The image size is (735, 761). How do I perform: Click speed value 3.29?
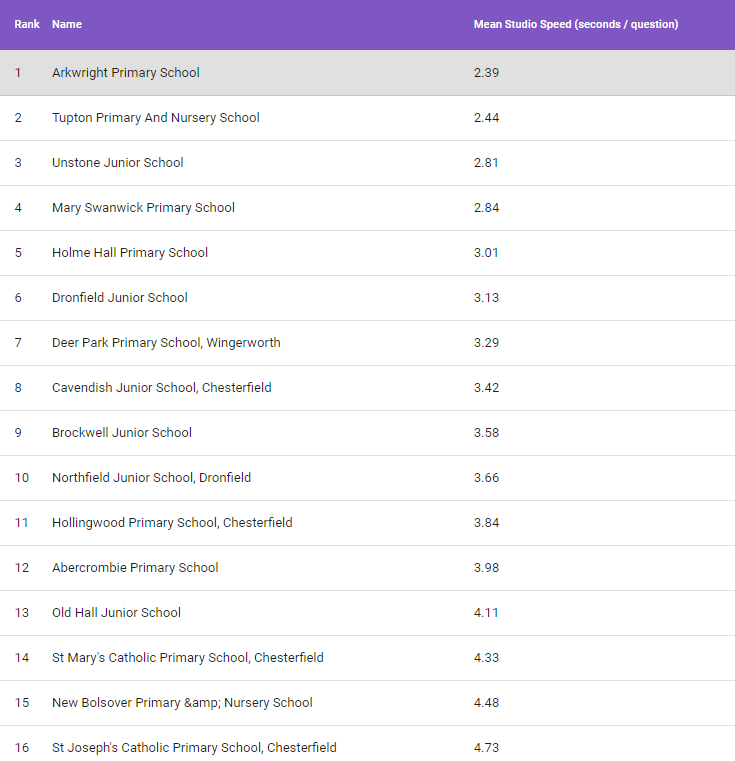tap(486, 343)
